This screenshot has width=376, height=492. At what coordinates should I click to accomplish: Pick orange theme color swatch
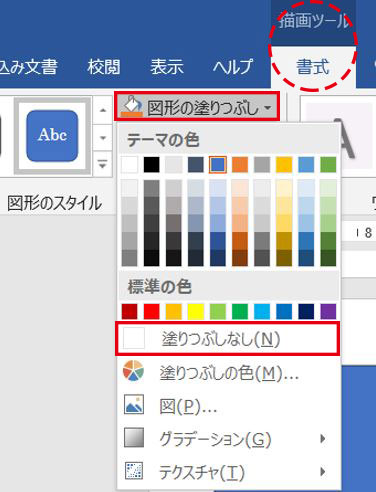(240, 165)
